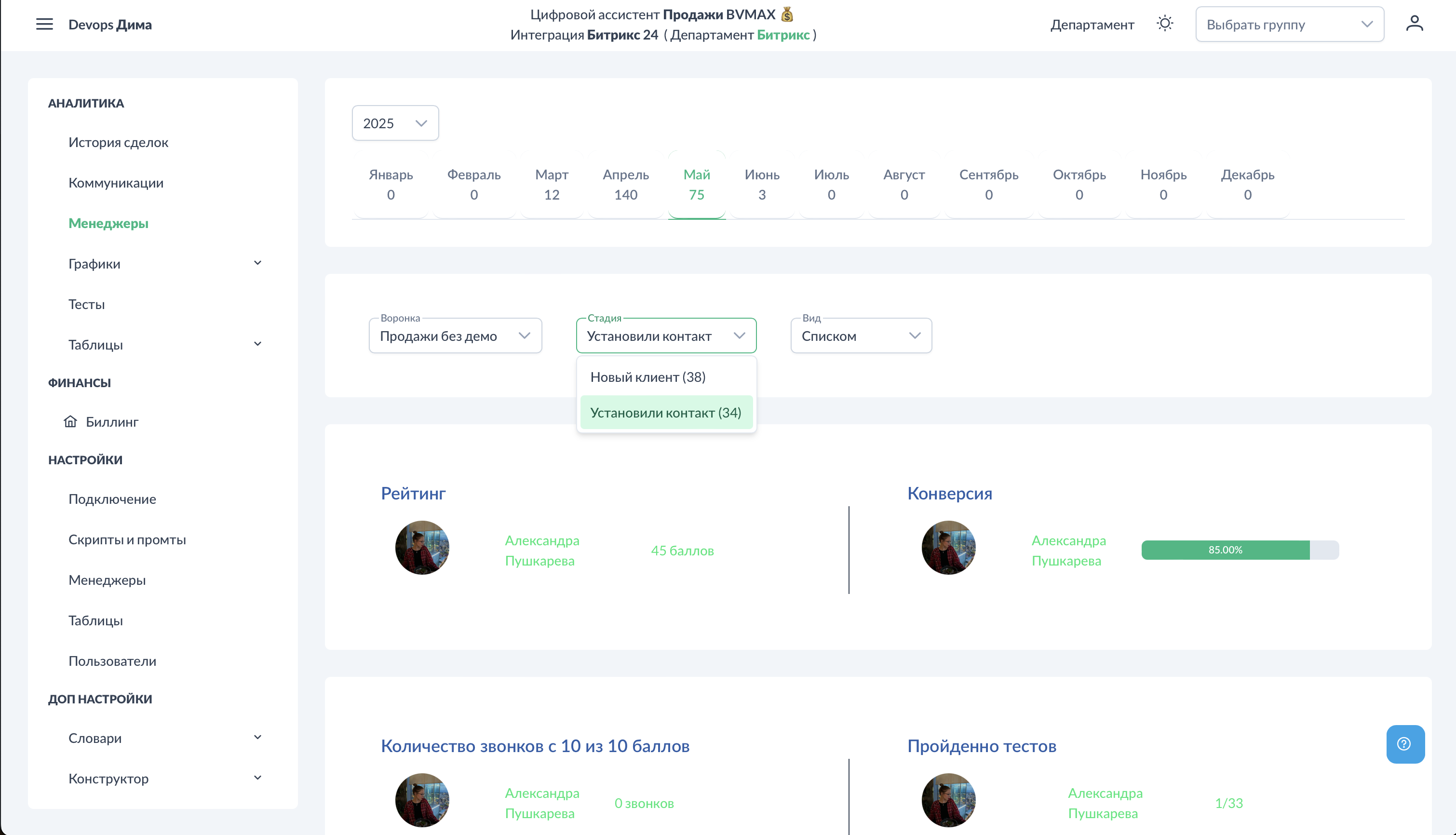Image resolution: width=1456 pixels, height=835 pixels.
Task: Click the blue help question-mark button
Action: (x=1404, y=744)
